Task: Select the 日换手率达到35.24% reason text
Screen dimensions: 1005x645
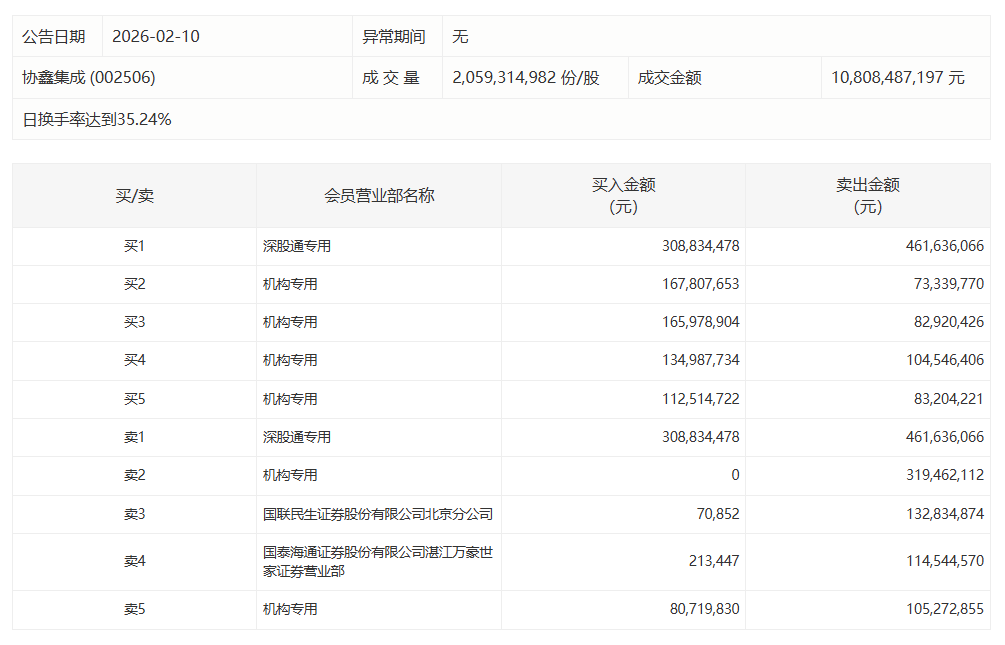Action: click(97, 120)
